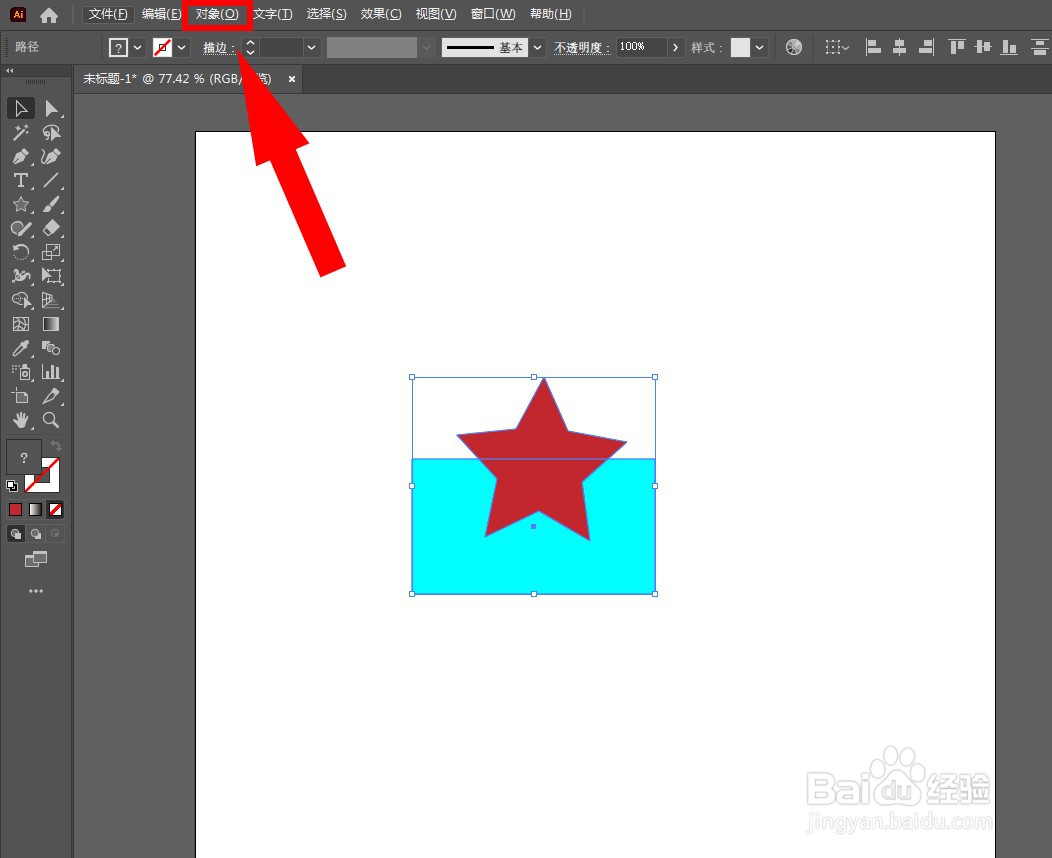Select the Perspective Grid tool

(51, 301)
